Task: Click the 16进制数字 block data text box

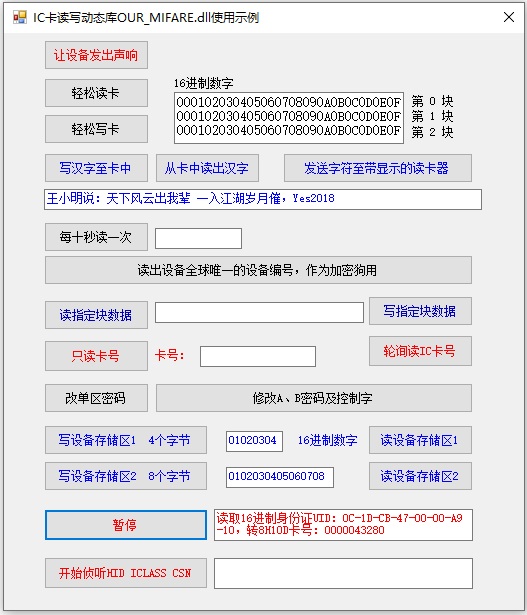Action: [x=289, y=118]
